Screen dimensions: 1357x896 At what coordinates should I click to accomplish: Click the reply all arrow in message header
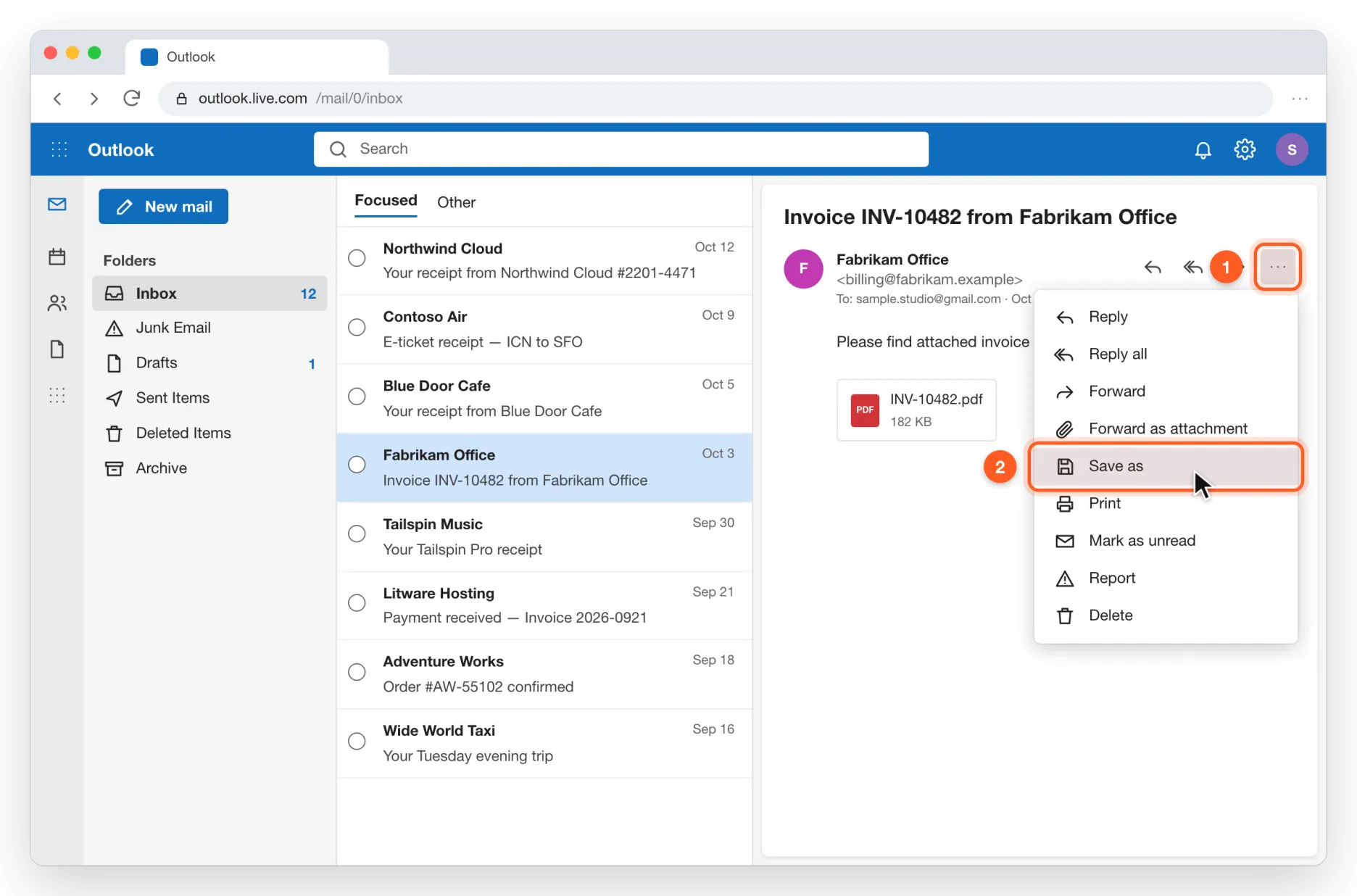point(1192,267)
